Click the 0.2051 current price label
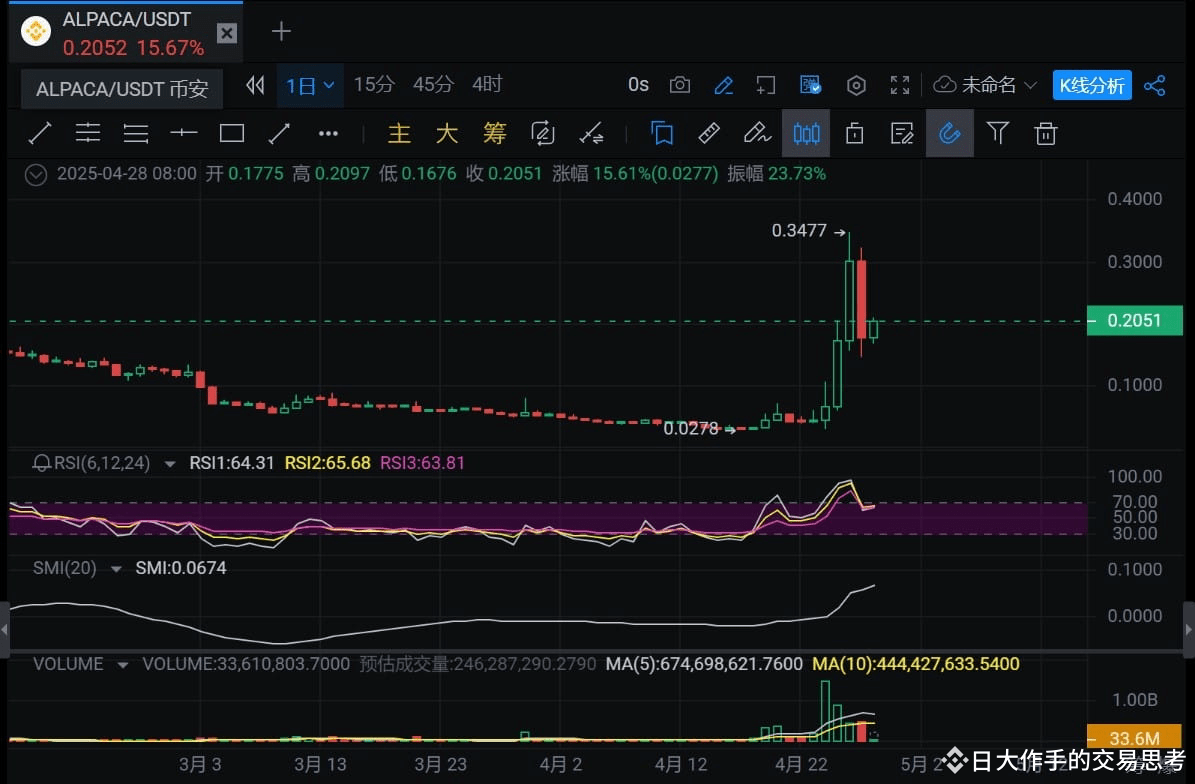Screen dimensions: 1195x784 [x=1134, y=321]
